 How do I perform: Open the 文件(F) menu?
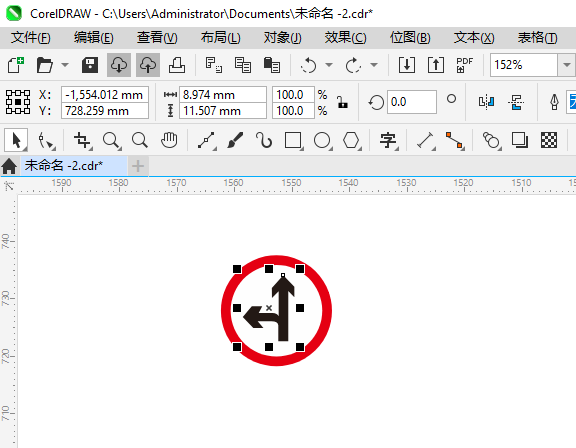point(30,37)
